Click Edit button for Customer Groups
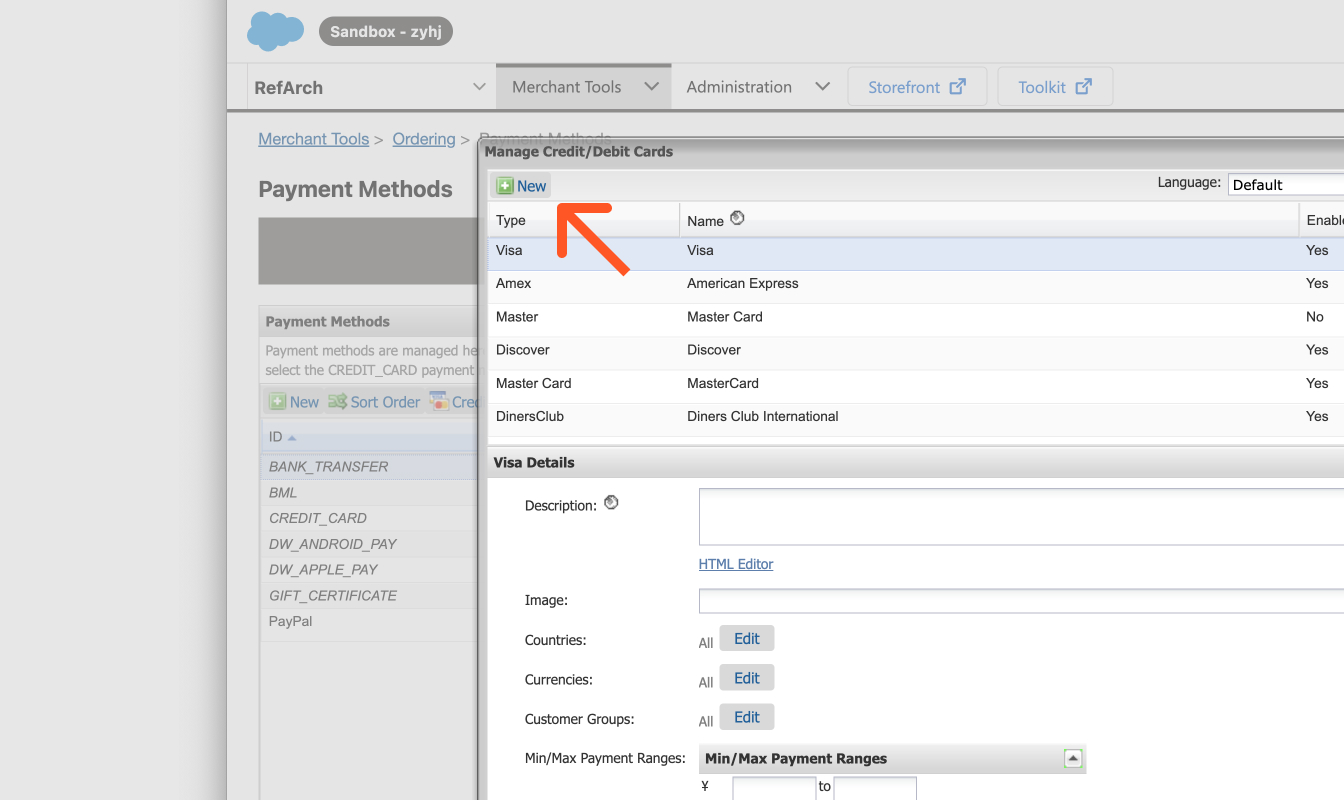Image resolution: width=1344 pixels, height=800 pixels. pos(747,717)
